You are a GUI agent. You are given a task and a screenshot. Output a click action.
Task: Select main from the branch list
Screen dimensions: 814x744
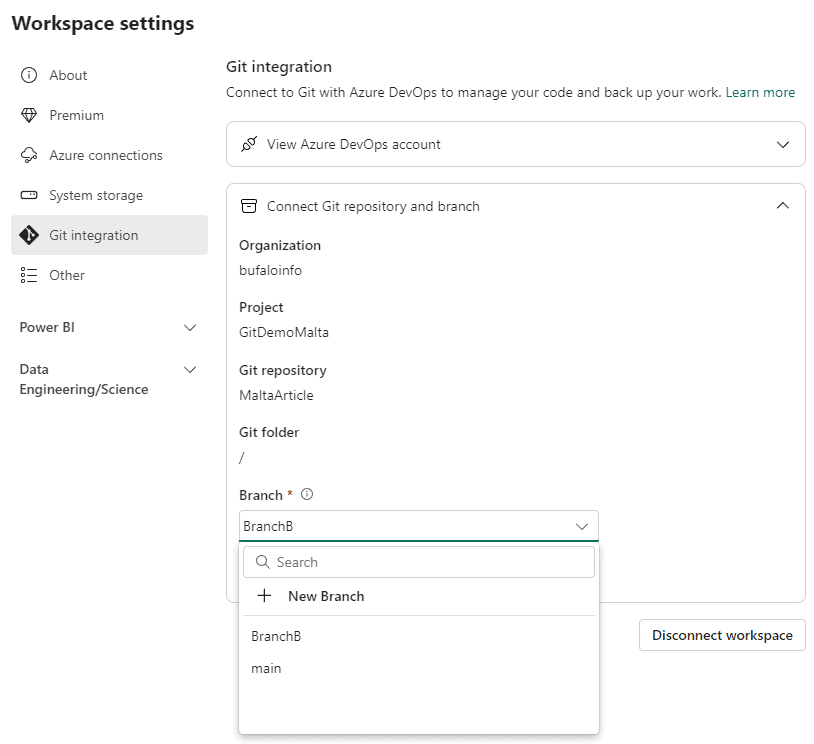tap(418, 669)
